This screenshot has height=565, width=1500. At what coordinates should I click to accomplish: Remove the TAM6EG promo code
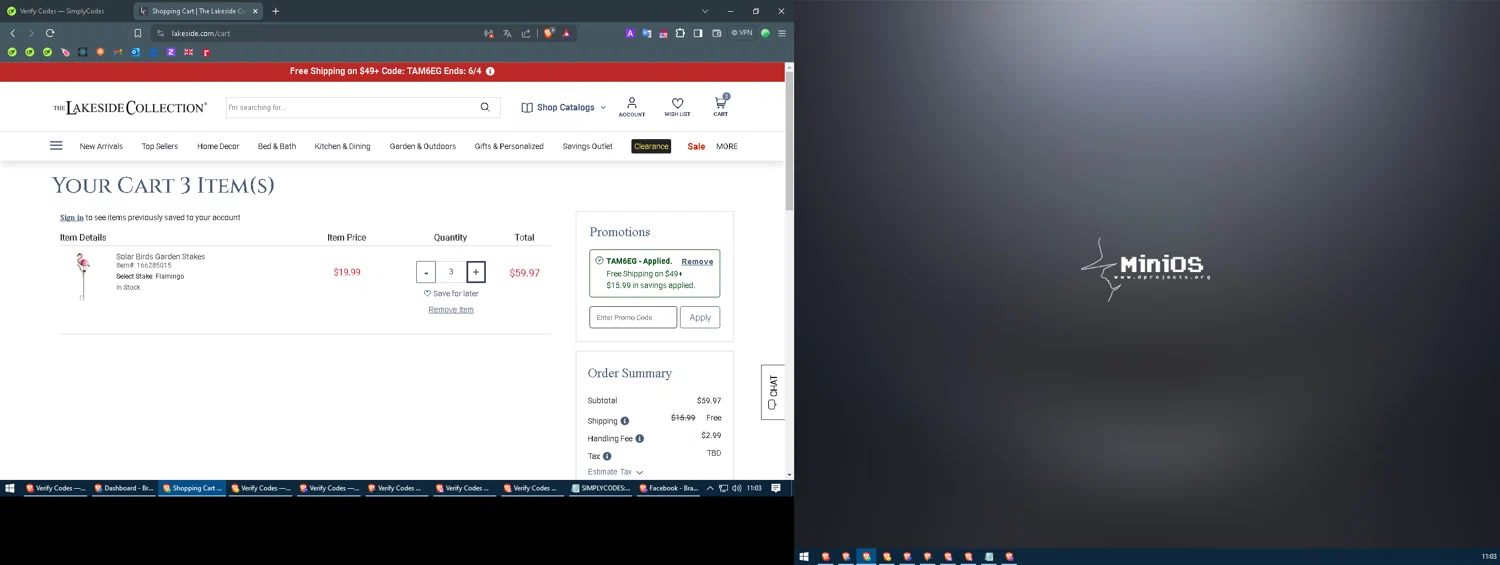point(697,262)
